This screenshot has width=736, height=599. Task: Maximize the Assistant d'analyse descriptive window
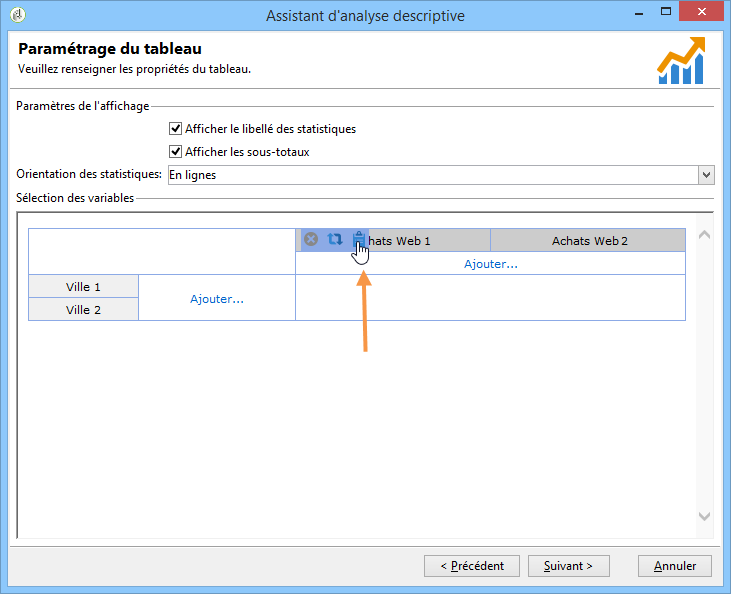click(666, 12)
